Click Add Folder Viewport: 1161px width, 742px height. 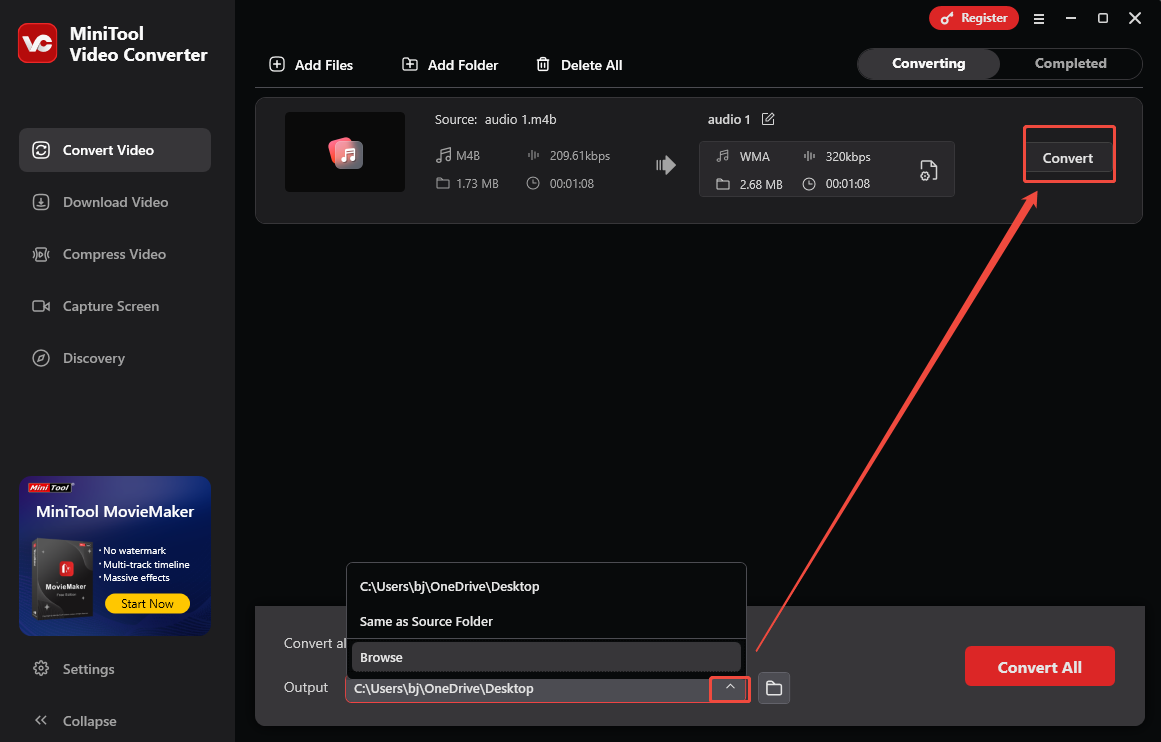point(449,65)
